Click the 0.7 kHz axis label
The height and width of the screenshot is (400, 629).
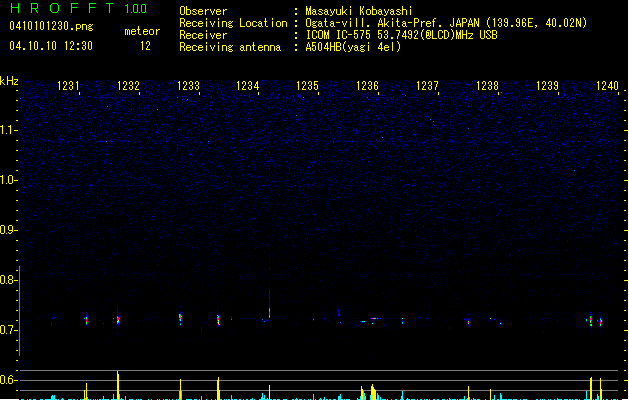pyautogui.click(x=9, y=330)
